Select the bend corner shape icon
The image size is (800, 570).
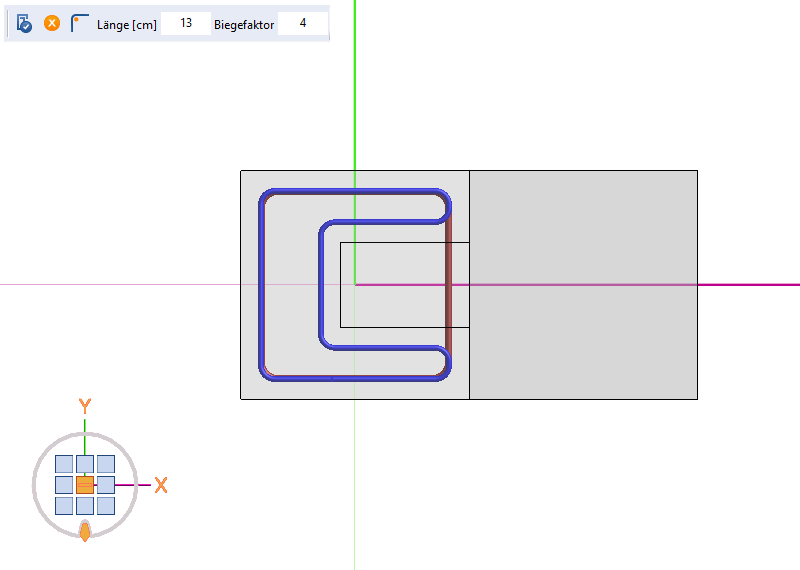point(80,23)
